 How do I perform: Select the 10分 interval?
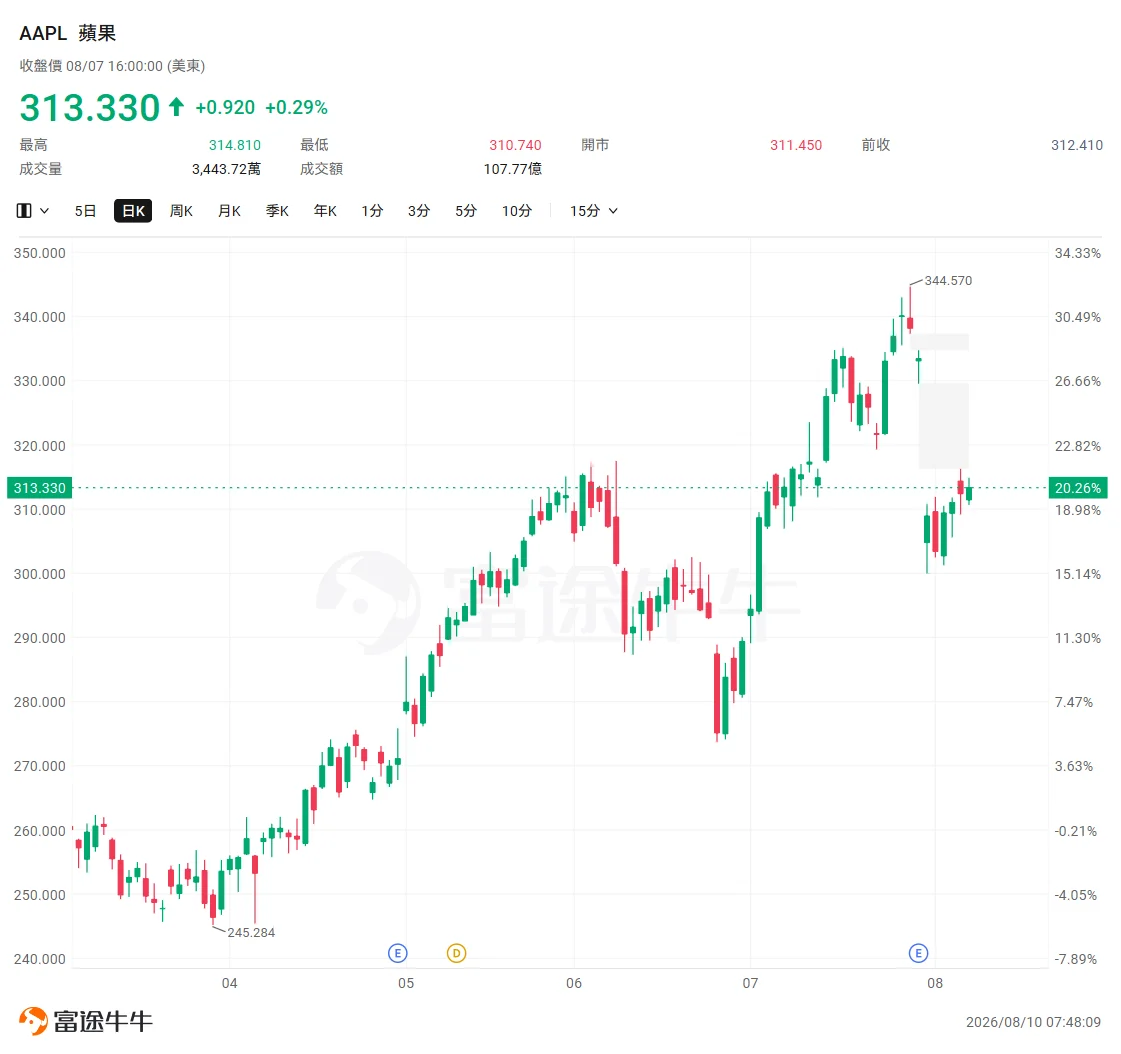(x=517, y=211)
